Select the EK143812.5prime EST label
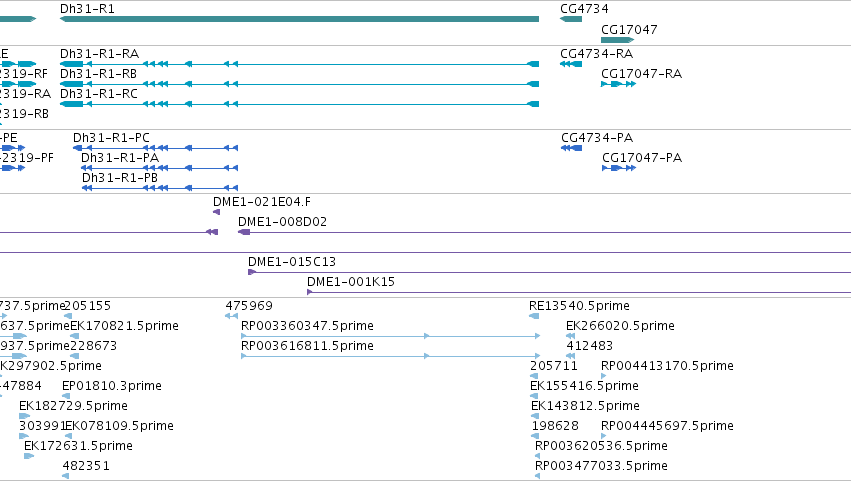The width and height of the screenshot is (851, 481). pyautogui.click(x=585, y=406)
